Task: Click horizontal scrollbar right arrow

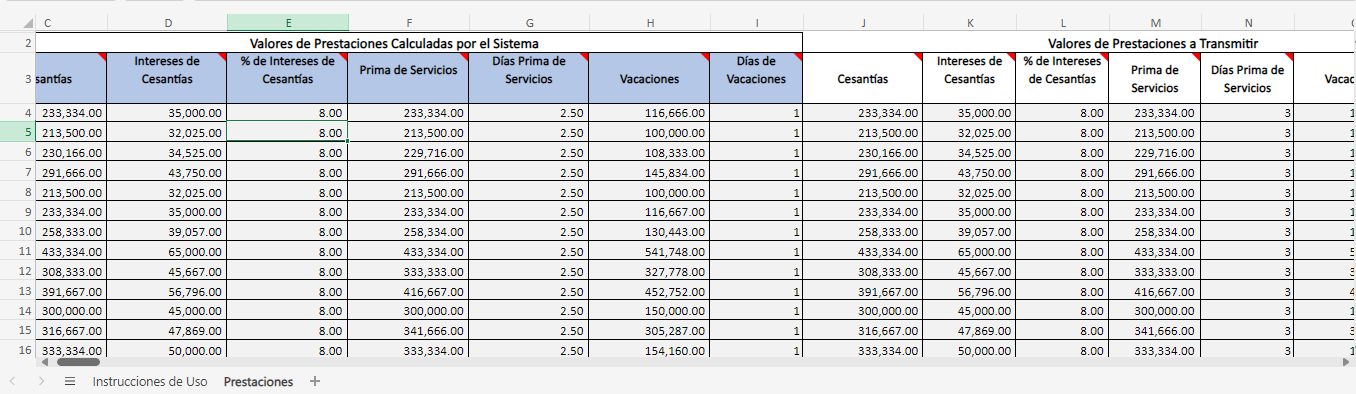Action: 1346,362
